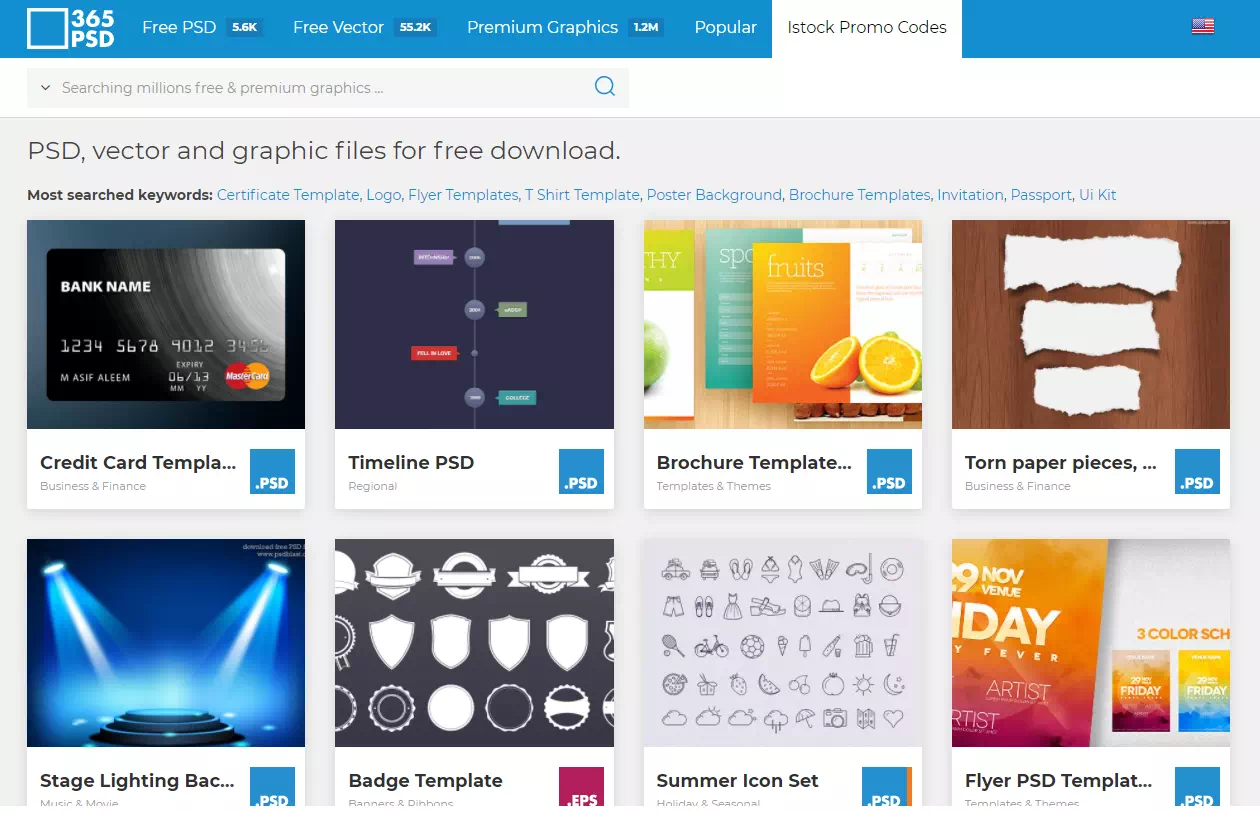Image resolution: width=1260 pixels, height=813 pixels.
Task: Click the Torn paper pieces title
Action: [x=1061, y=463]
